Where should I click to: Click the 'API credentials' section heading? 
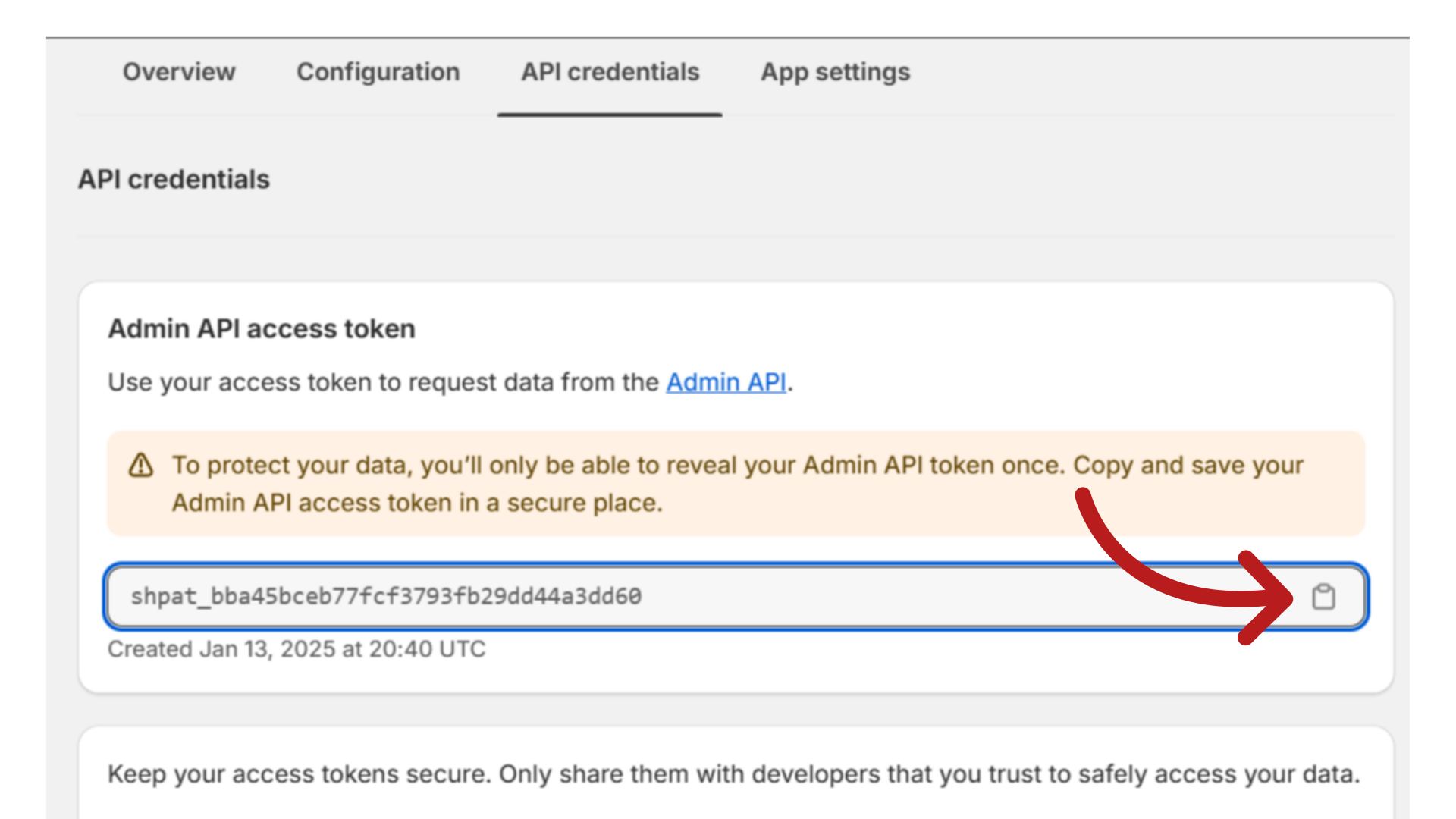[x=174, y=180]
